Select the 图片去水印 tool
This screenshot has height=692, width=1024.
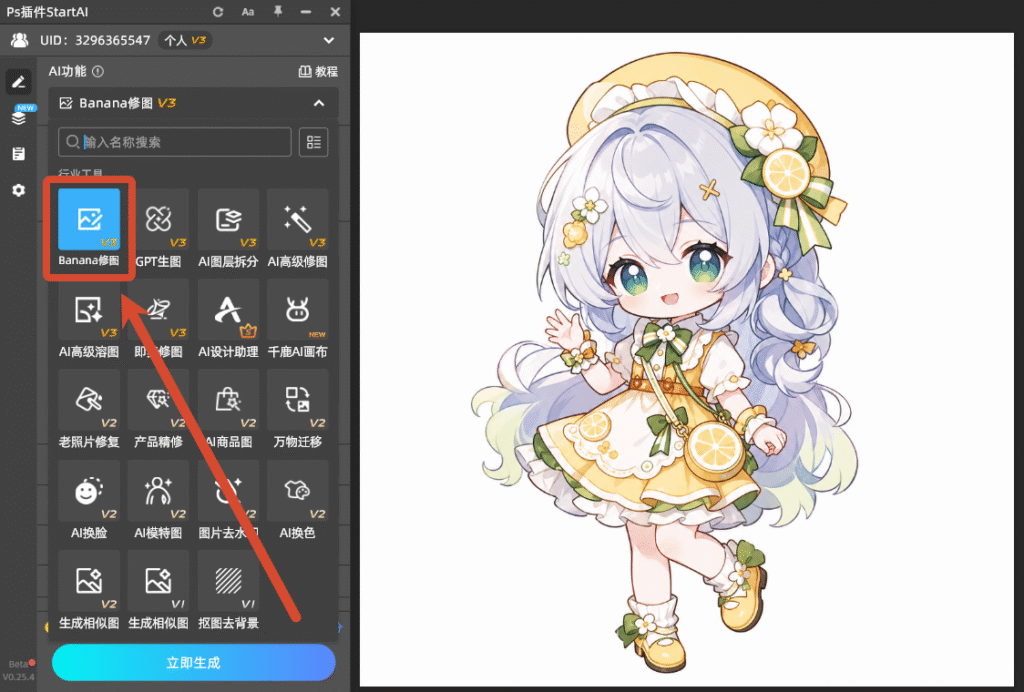(x=228, y=491)
